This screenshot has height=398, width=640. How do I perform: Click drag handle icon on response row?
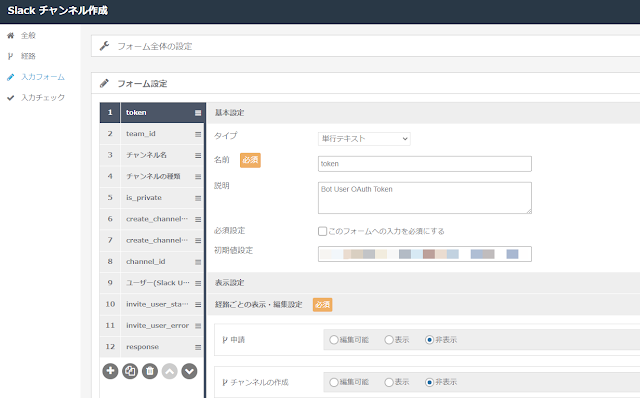(x=198, y=347)
